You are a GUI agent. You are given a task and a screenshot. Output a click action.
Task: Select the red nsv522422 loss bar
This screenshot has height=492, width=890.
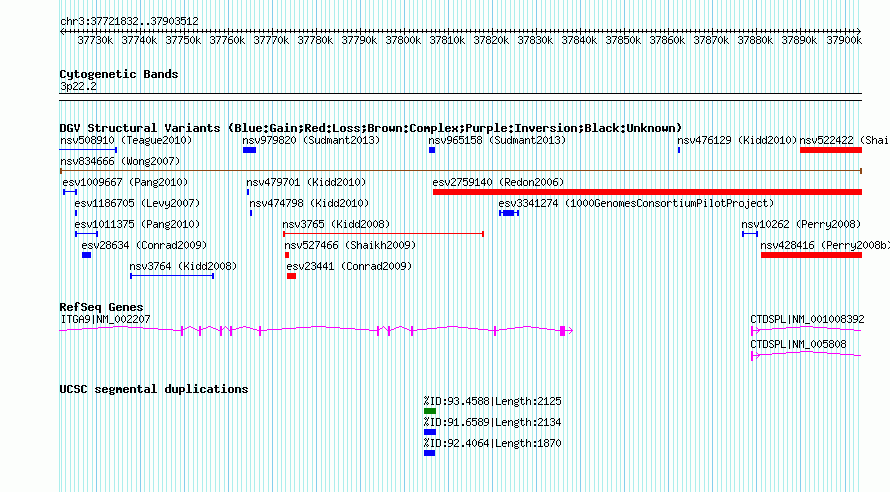coord(831,150)
